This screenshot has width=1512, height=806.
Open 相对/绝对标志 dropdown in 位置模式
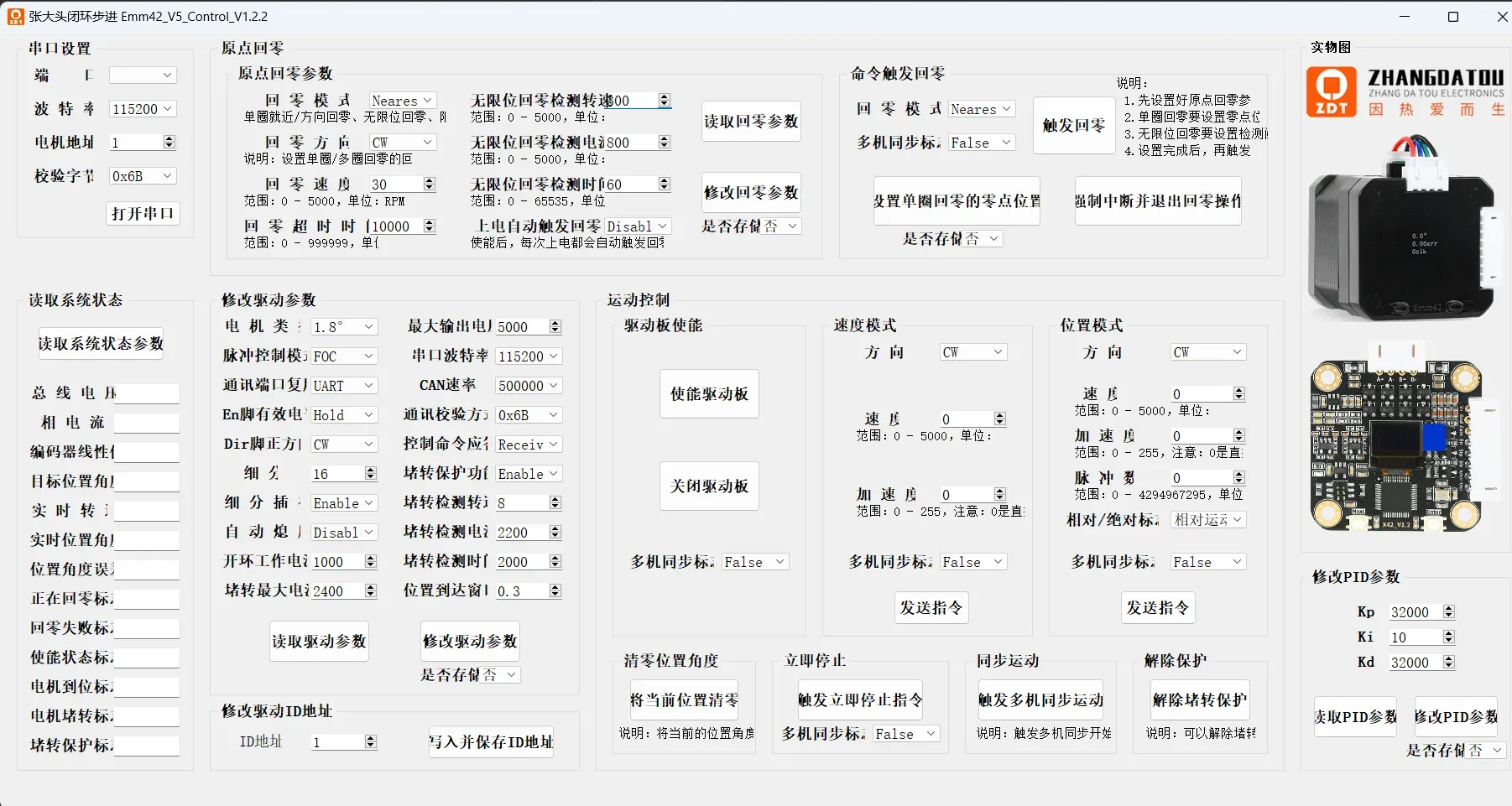[1209, 519]
